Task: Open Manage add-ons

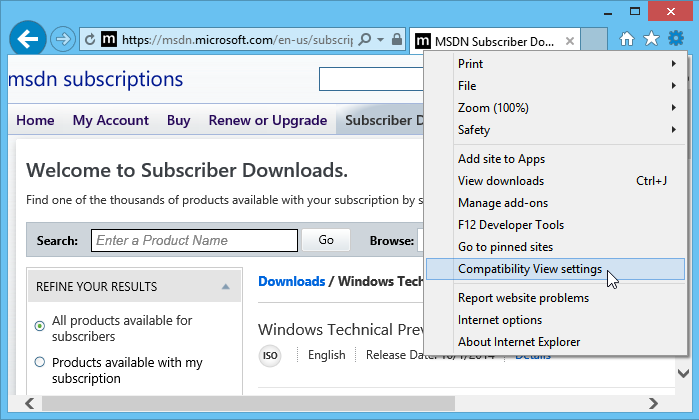Action: [555, 203]
